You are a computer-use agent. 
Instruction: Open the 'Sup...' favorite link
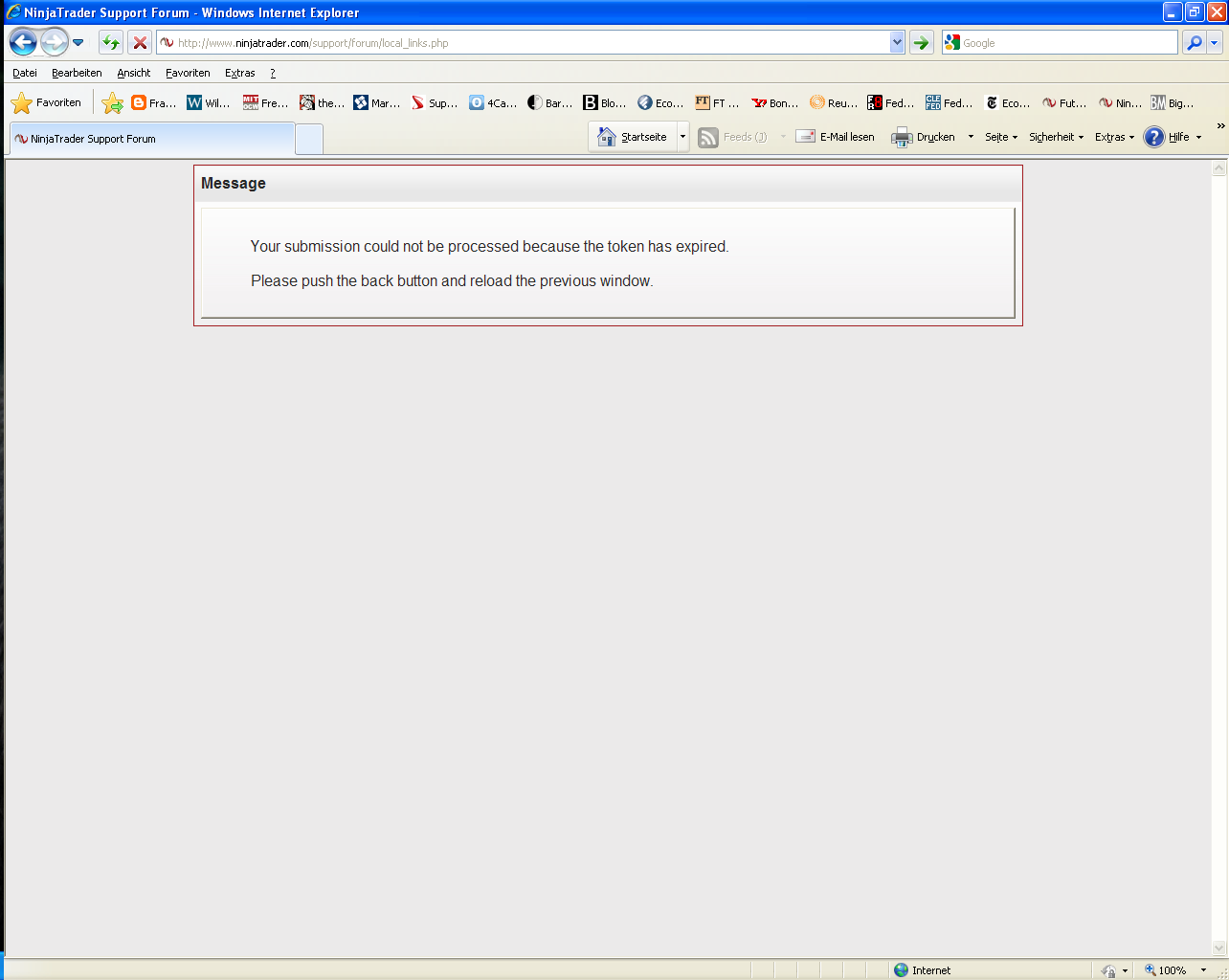(435, 102)
